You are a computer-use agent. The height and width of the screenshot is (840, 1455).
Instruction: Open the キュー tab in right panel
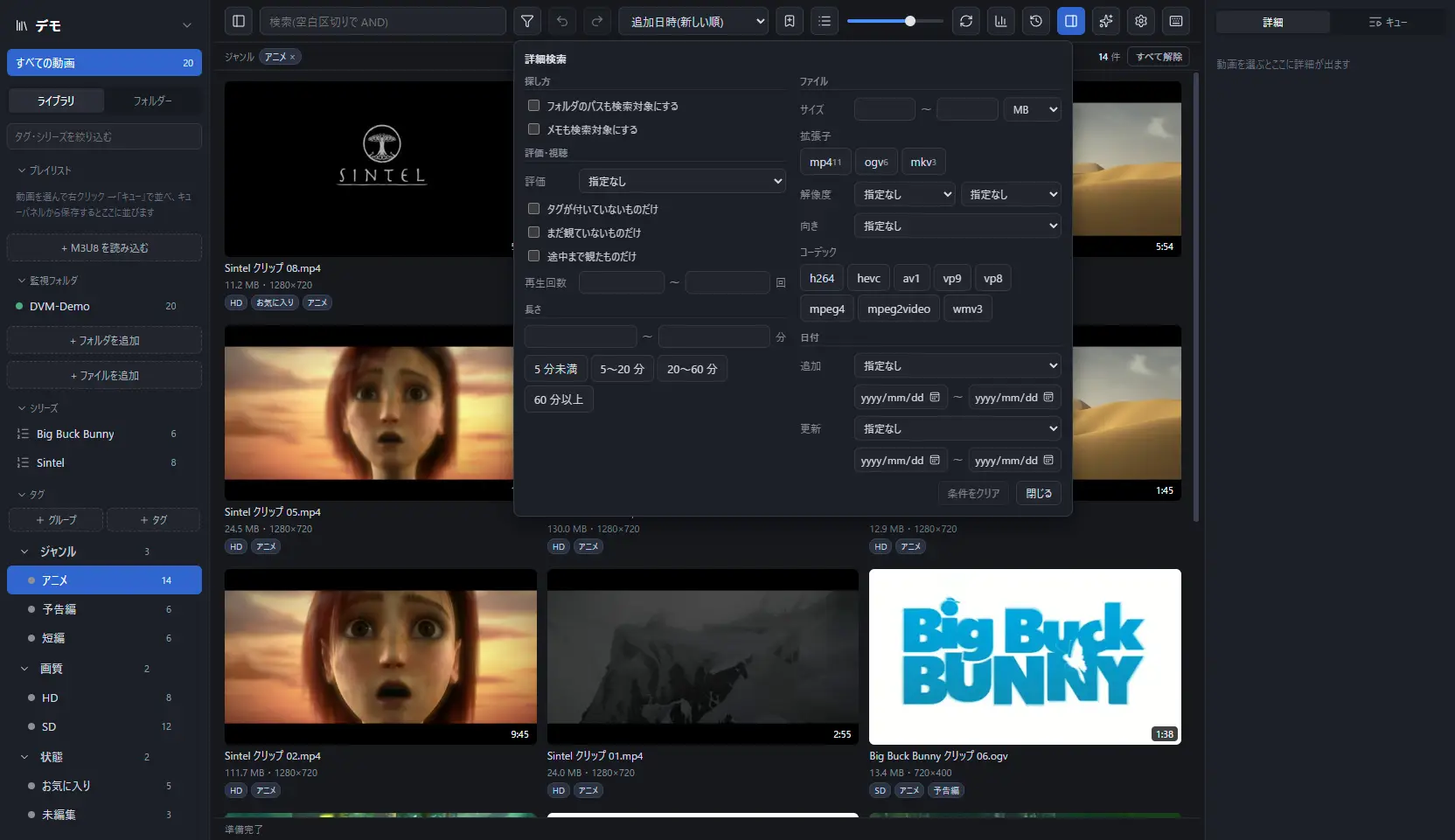(x=1388, y=22)
